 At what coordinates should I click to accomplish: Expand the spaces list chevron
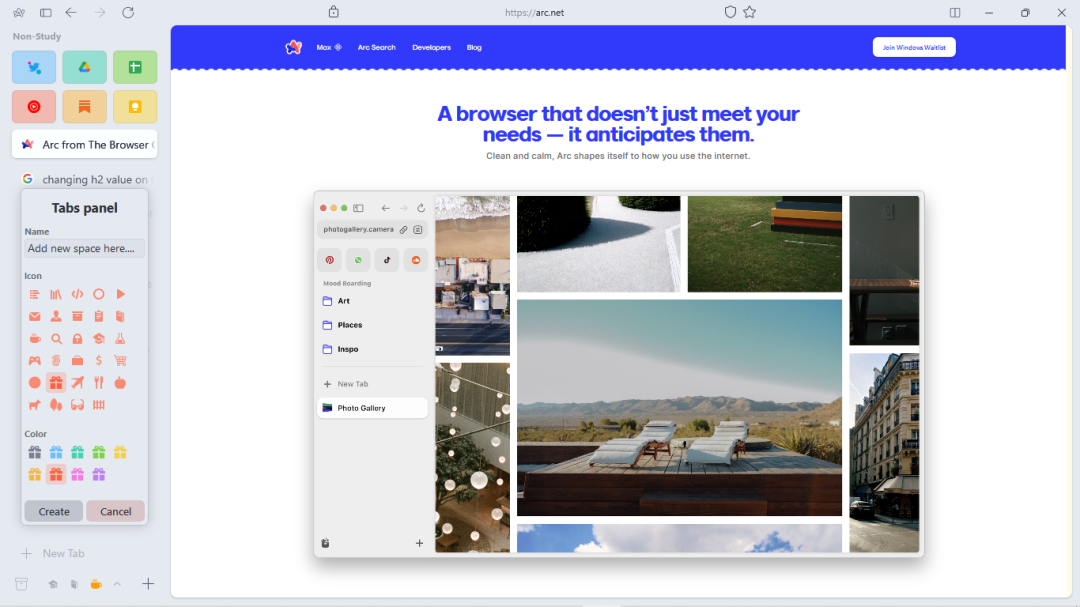coord(117,584)
